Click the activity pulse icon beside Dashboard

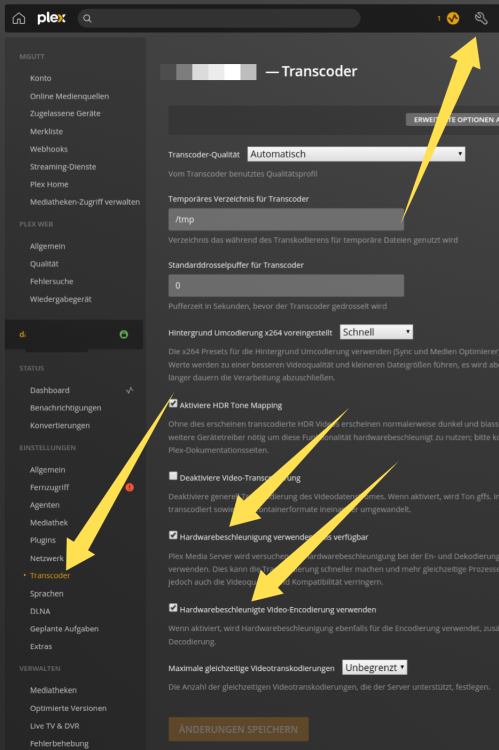click(129, 390)
